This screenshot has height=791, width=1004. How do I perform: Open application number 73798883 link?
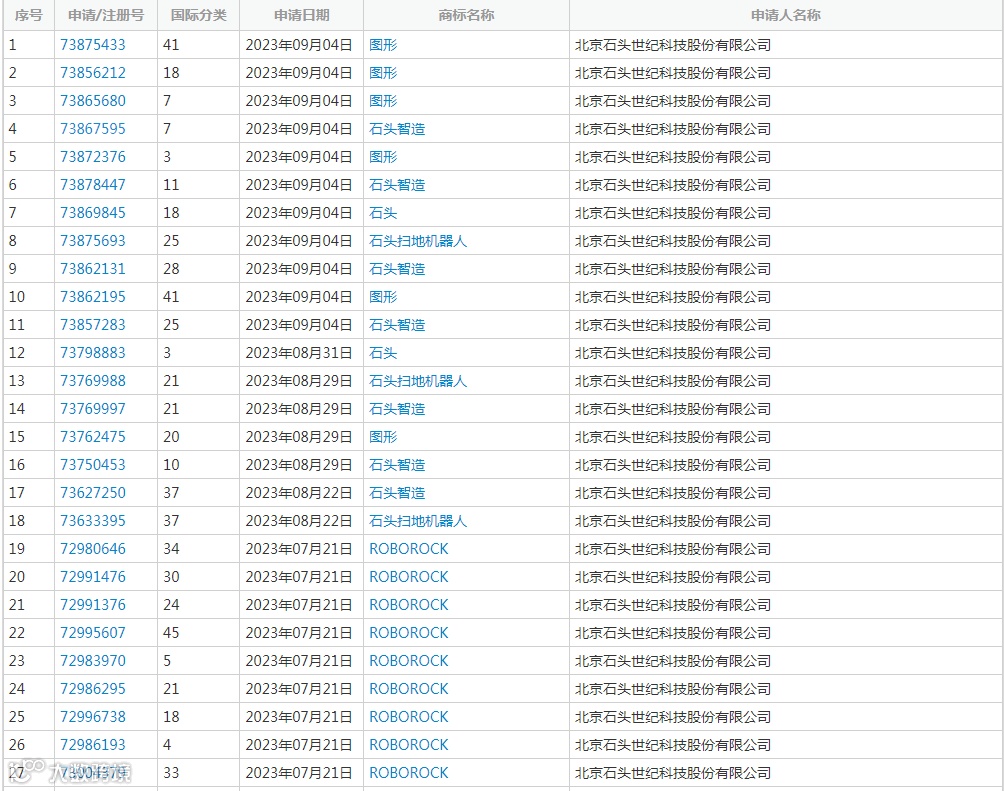[93, 353]
